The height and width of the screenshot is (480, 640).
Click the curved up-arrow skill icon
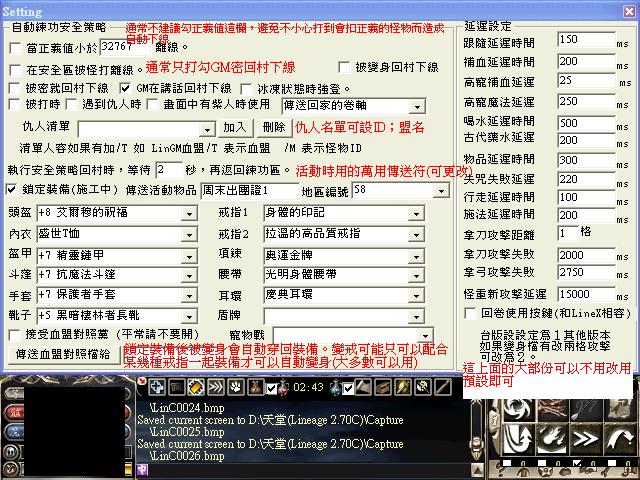click(519, 438)
